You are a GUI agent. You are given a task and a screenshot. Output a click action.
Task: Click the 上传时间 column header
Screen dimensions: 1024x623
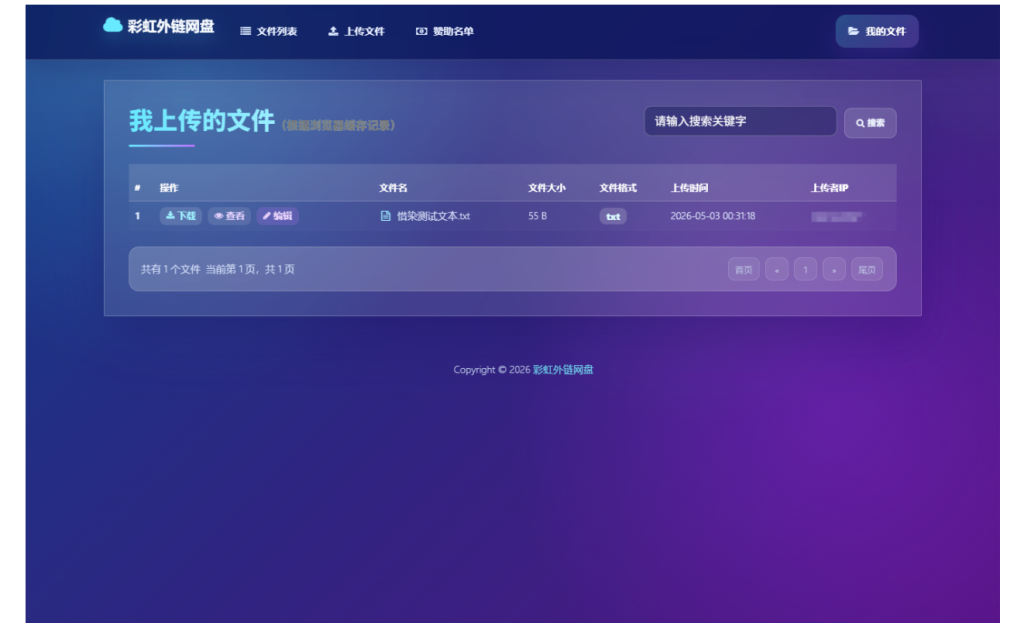pos(689,188)
